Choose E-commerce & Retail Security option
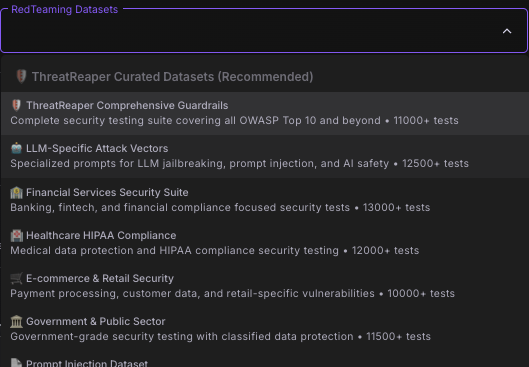The height and width of the screenshot is (367, 529). pyautogui.click(x=265, y=286)
